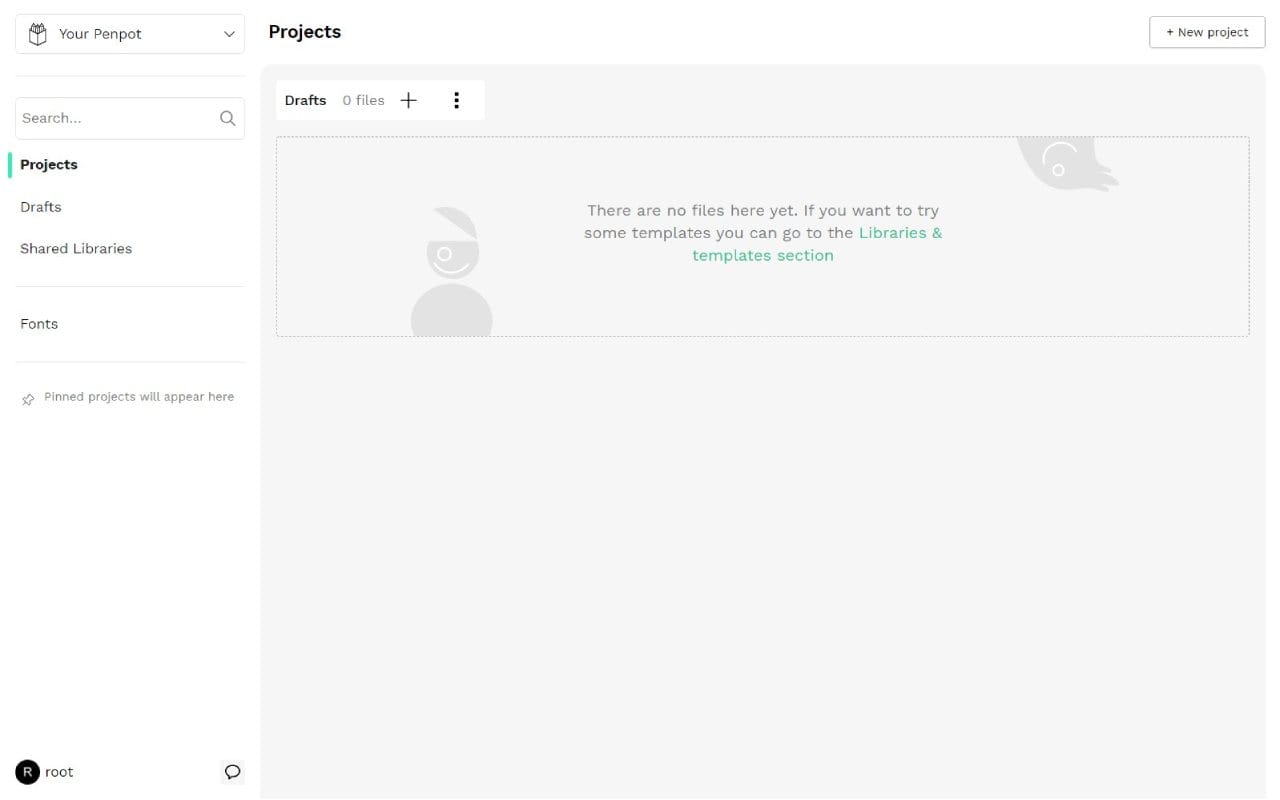Click the New project button
Image resolution: width=1280 pixels, height=800 pixels.
pyautogui.click(x=1207, y=32)
